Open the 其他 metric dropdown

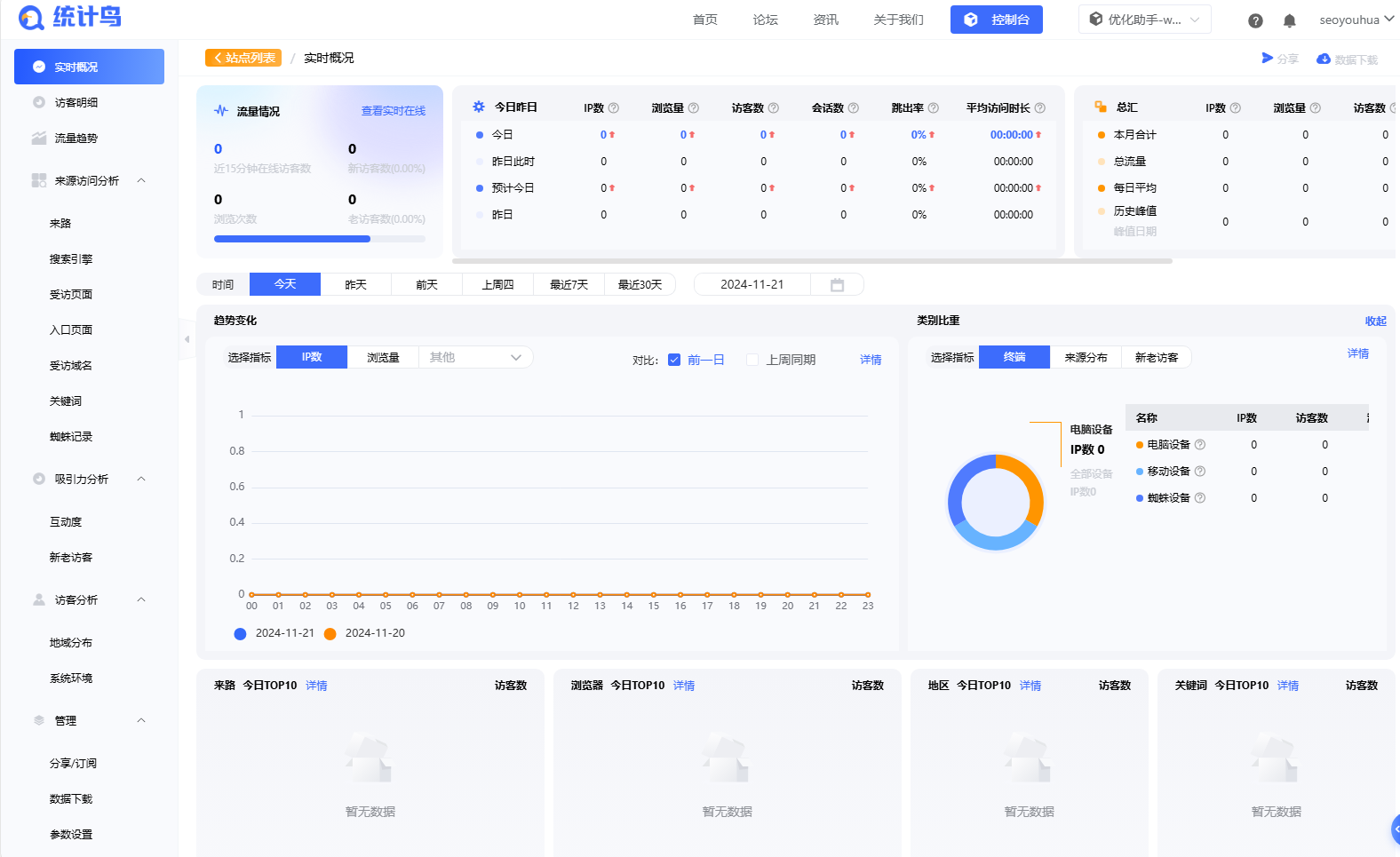[475, 357]
